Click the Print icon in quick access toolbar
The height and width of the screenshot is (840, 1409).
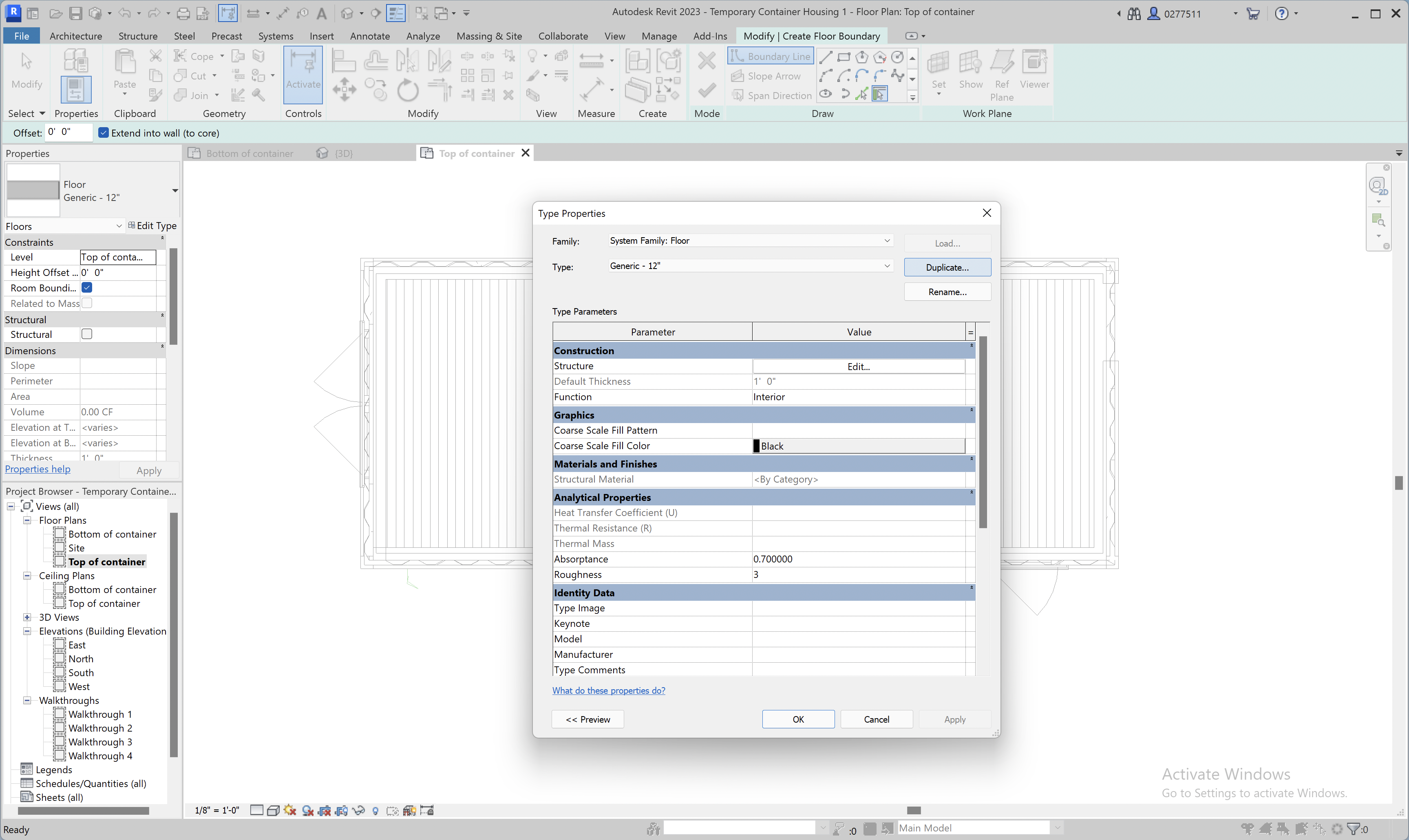pyautogui.click(x=183, y=13)
